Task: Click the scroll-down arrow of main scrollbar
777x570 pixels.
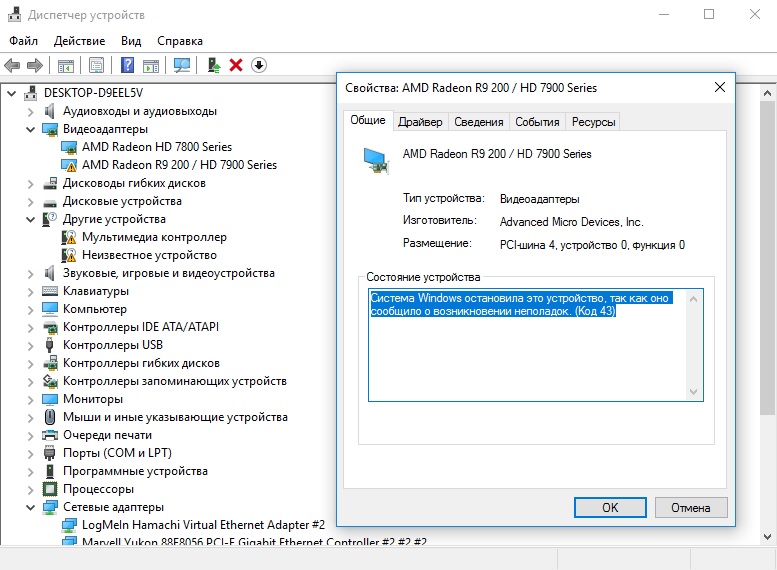Action: (x=767, y=537)
